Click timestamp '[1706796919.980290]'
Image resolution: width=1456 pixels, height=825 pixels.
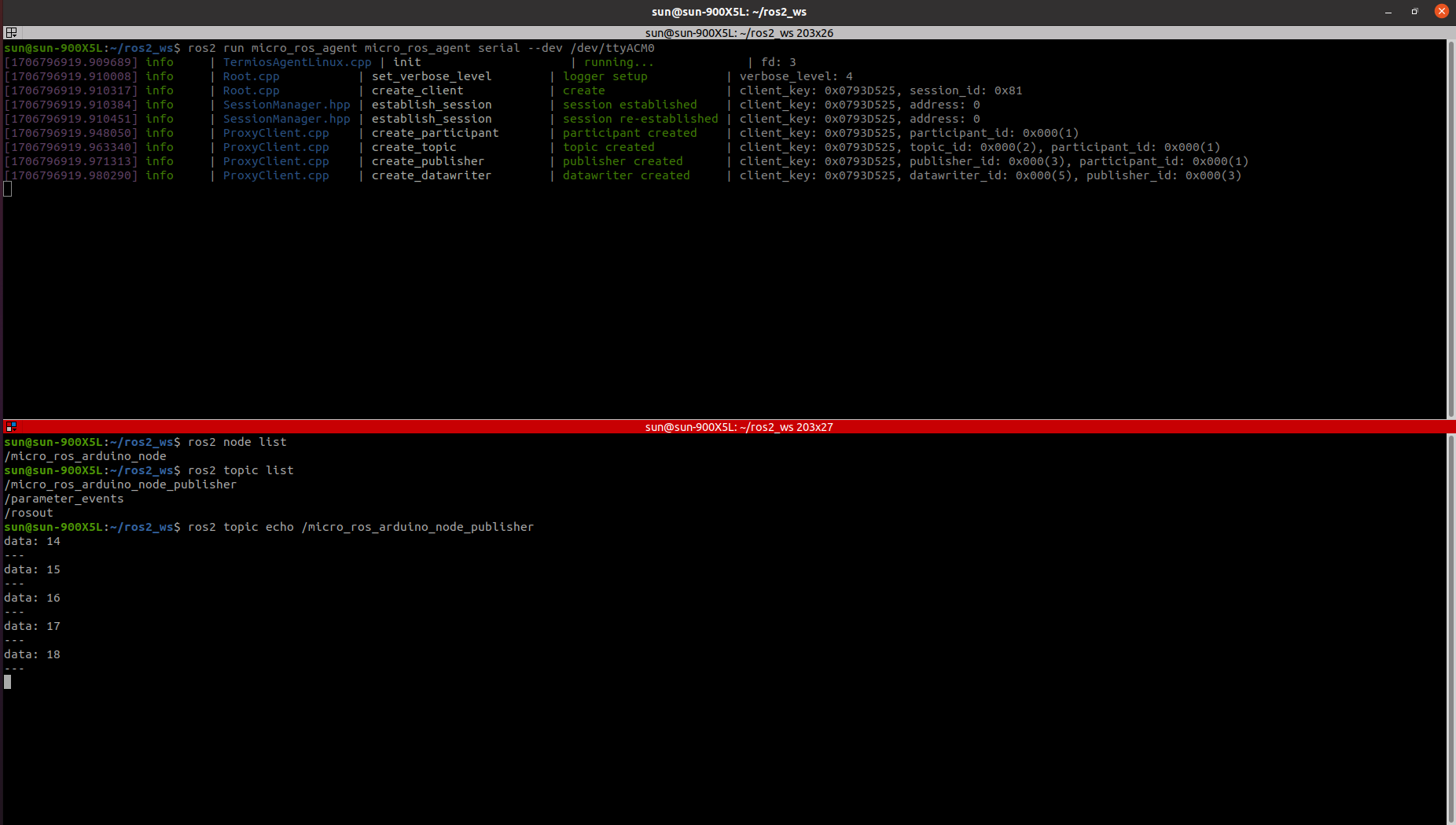click(71, 175)
